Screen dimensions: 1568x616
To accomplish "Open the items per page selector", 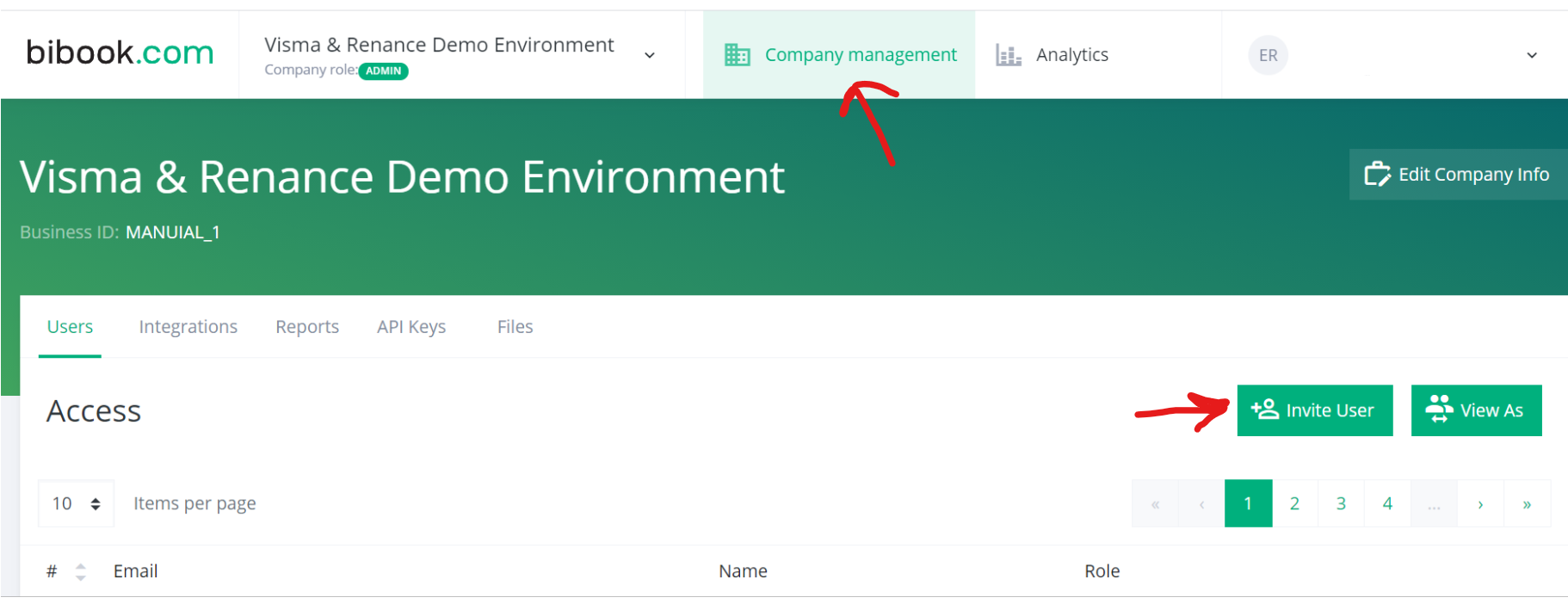I will pyautogui.click(x=76, y=503).
